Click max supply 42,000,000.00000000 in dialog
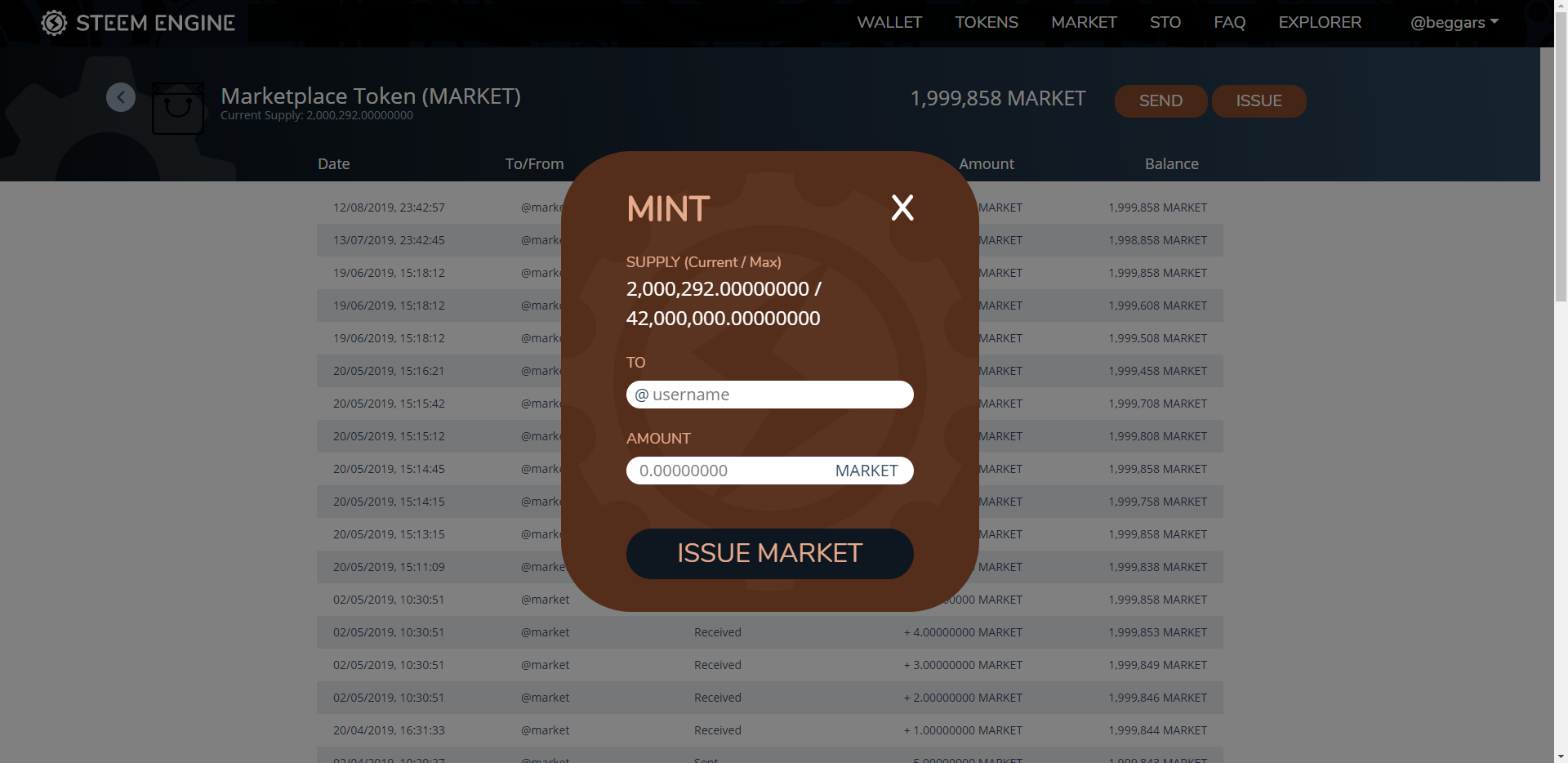The width and height of the screenshot is (1568, 763). [x=723, y=319]
